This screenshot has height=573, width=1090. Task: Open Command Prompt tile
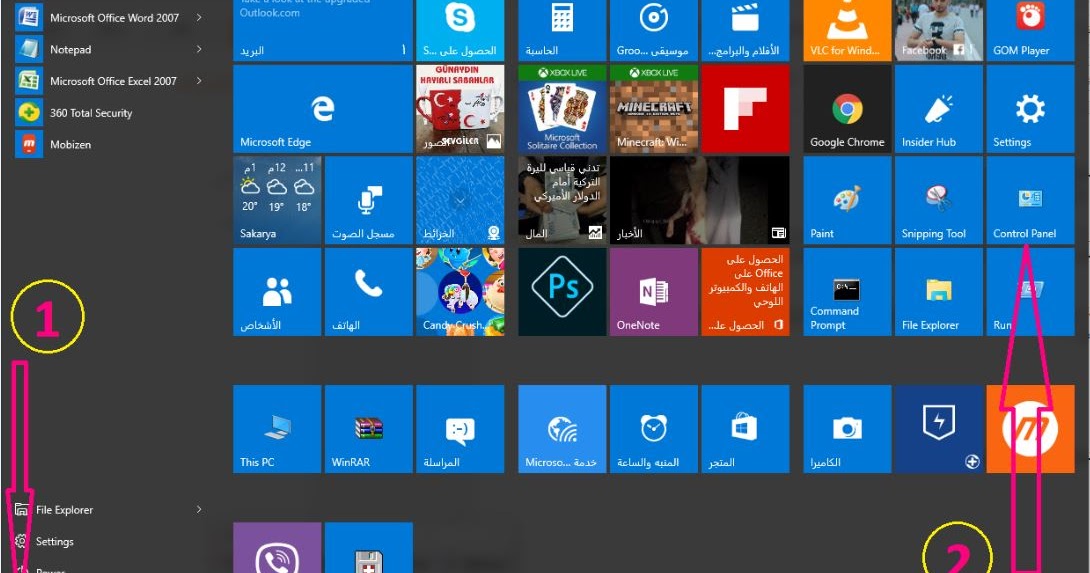(x=847, y=292)
